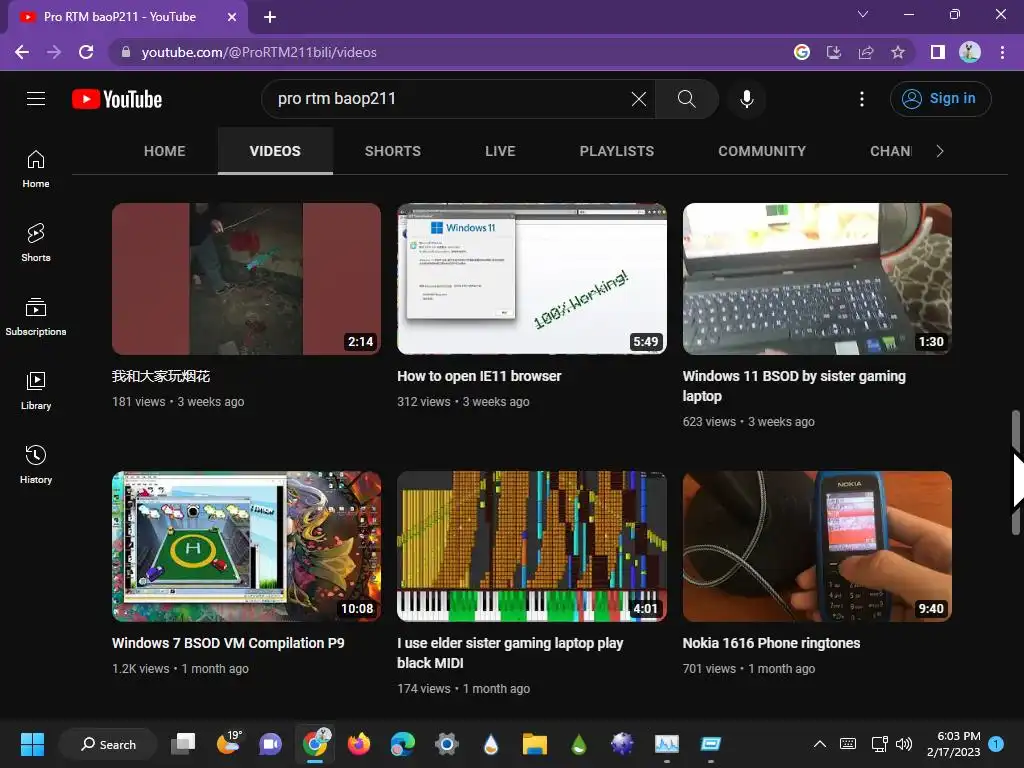Open the Nokia 1616 phone video thumbnail
The width and height of the screenshot is (1024, 768).
point(817,546)
